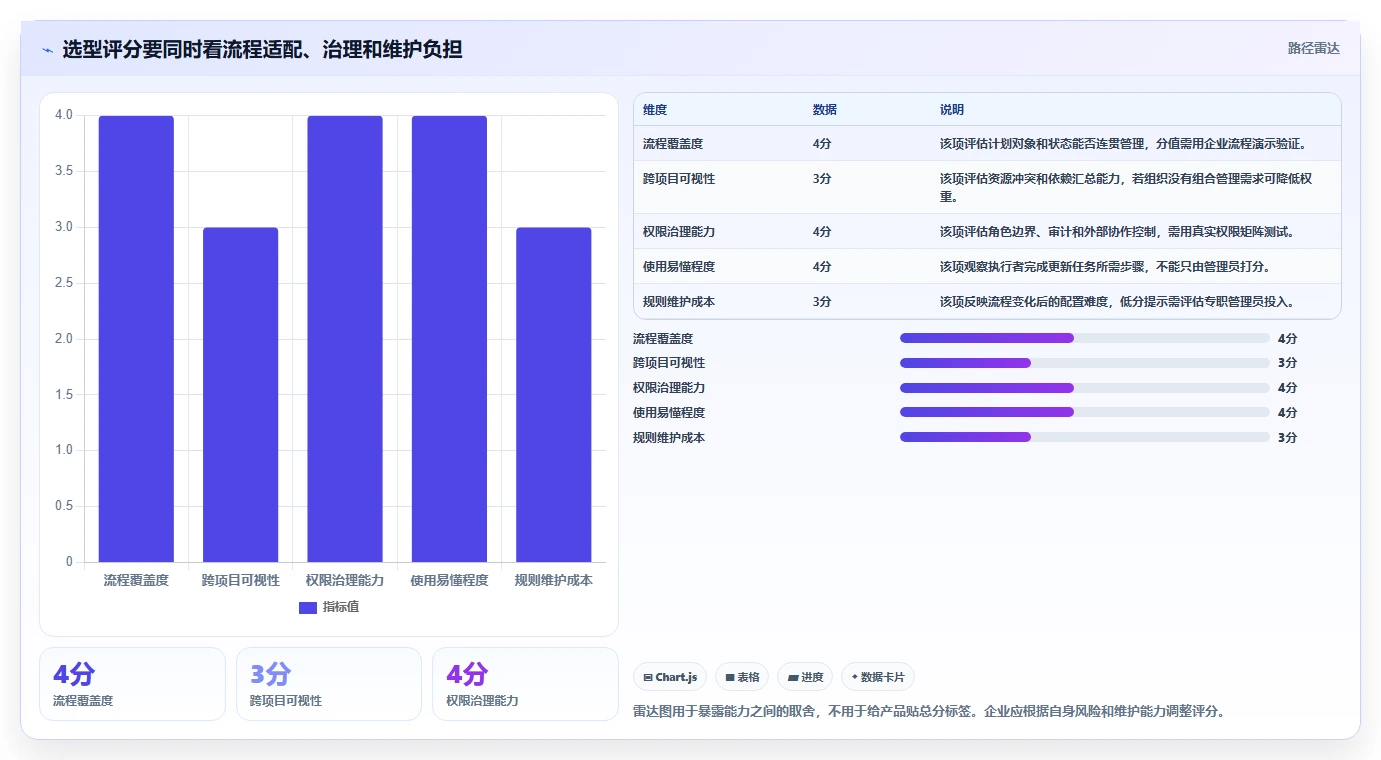Click the 使用易懂程度 x-axis label

[449, 580]
